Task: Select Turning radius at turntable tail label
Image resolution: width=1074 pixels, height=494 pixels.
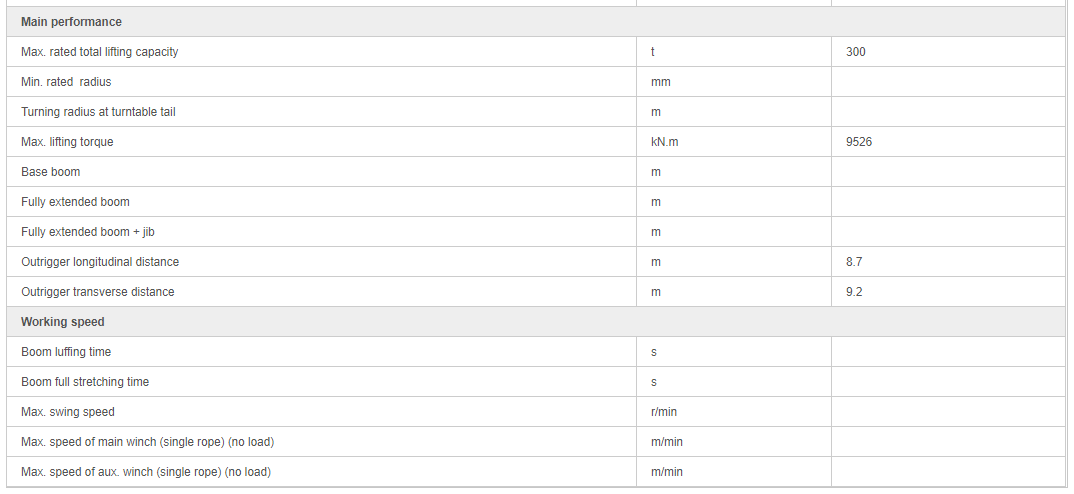Action: coord(98,112)
